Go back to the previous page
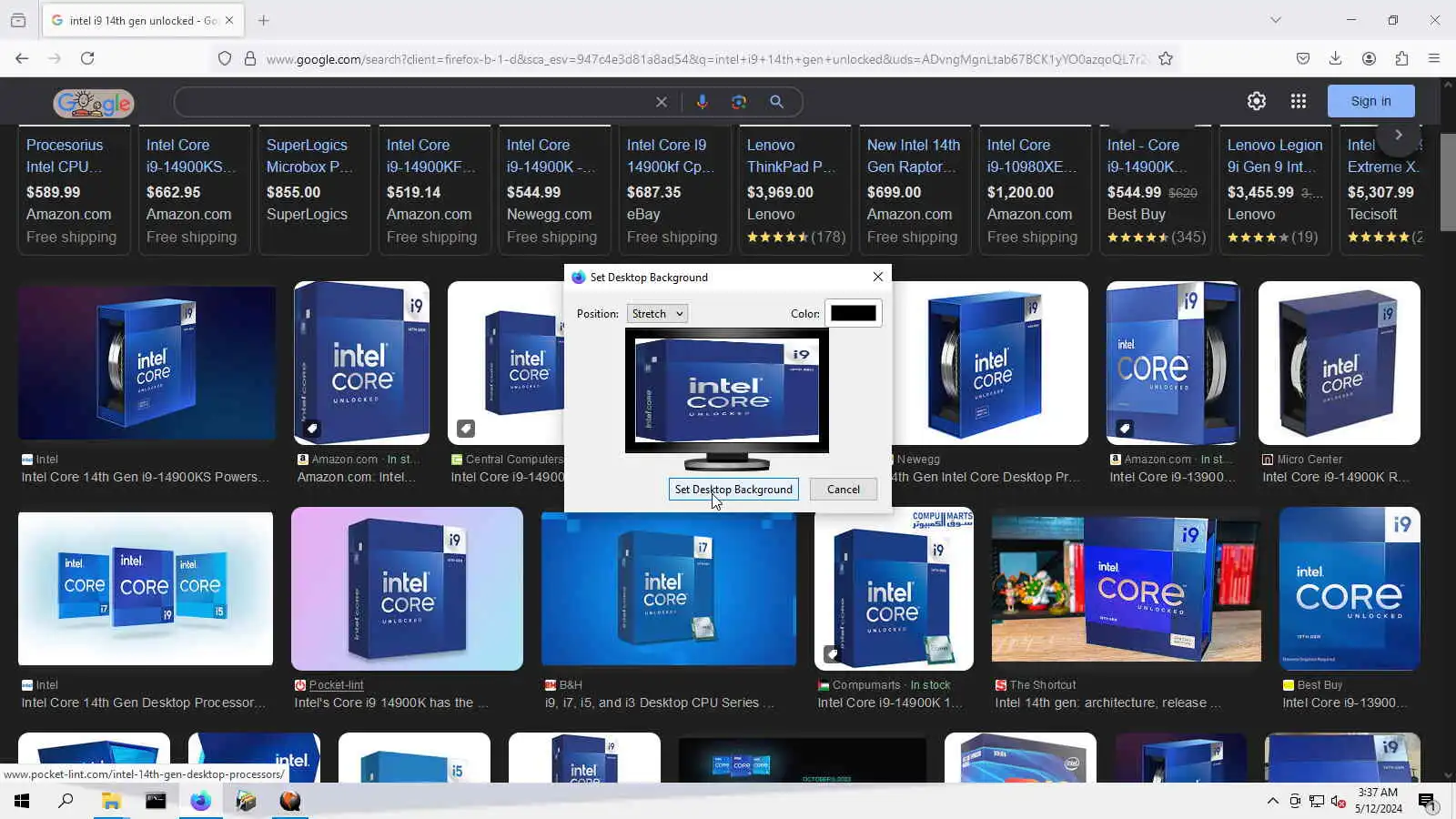The height and width of the screenshot is (819, 1456). (22, 59)
